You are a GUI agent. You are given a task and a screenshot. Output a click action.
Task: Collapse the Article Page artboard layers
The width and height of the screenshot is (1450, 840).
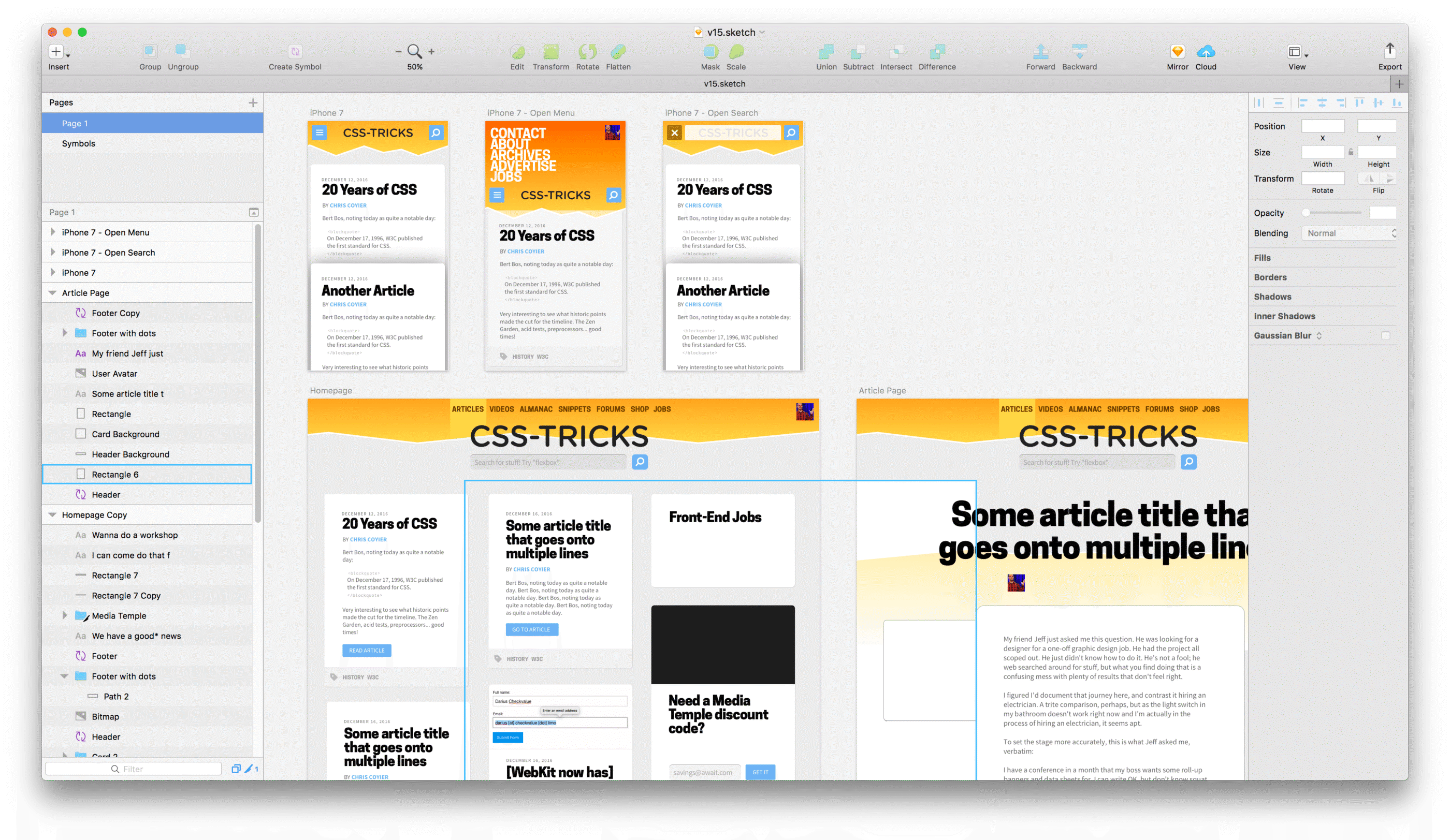click(52, 292)
